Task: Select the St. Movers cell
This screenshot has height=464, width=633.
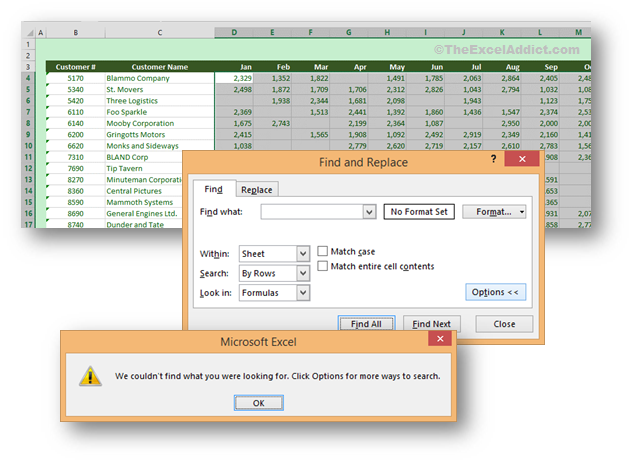Action: coord(160,89)
